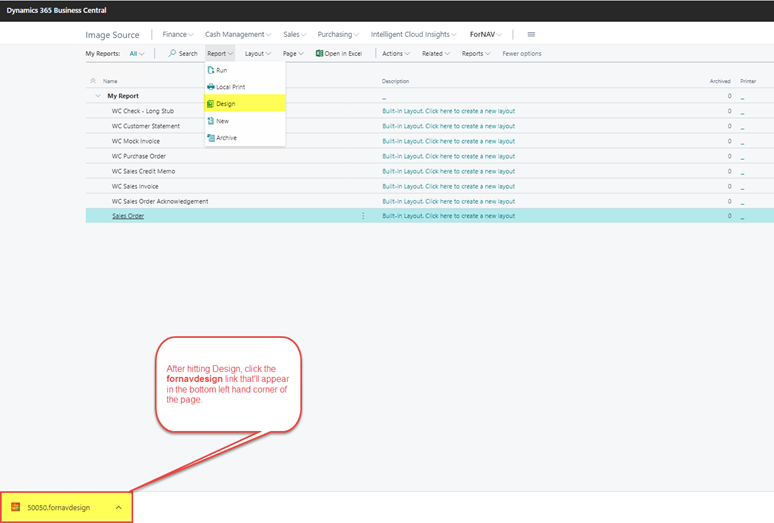774x523 pixels.
Task: Open the Page menu
Action: (293, 53)
